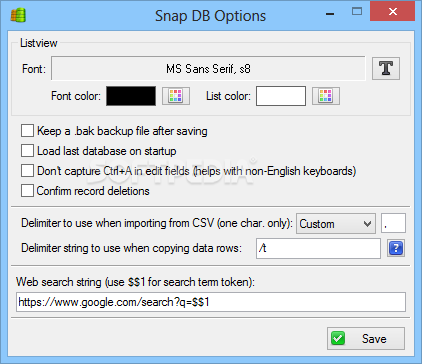Image resolution: width=422 pixels, height=364 pixels.
Task: Maximize the Snap DB Options window
Action: (357, 12)
